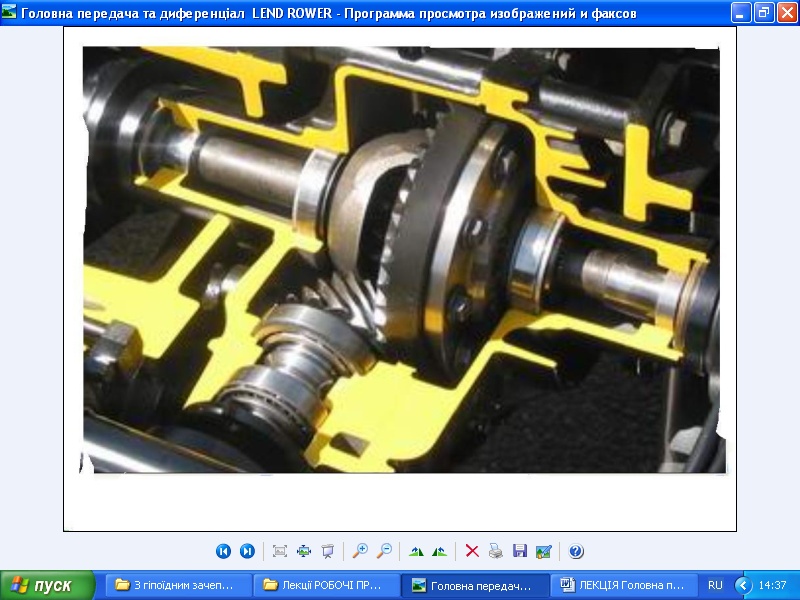Switch to Лекції РОБОЧІ ПР... folder

(327, 585)
